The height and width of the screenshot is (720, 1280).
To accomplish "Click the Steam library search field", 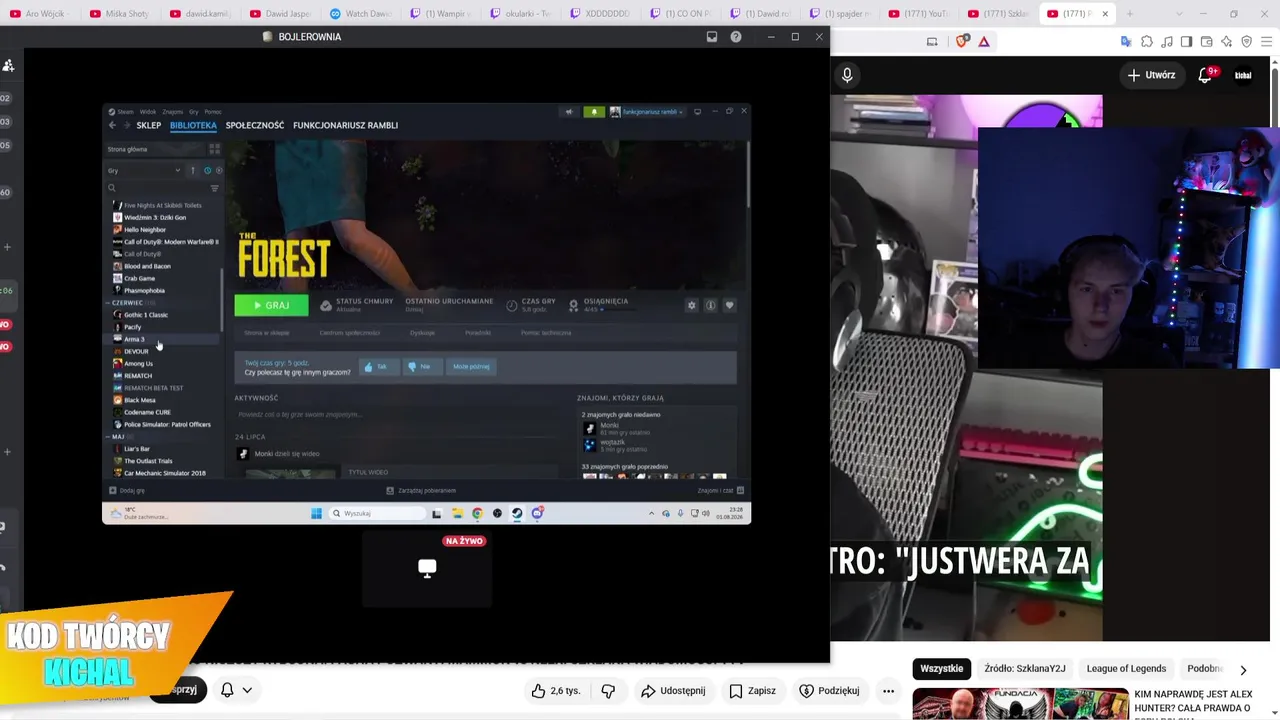I will pos(156,188).
